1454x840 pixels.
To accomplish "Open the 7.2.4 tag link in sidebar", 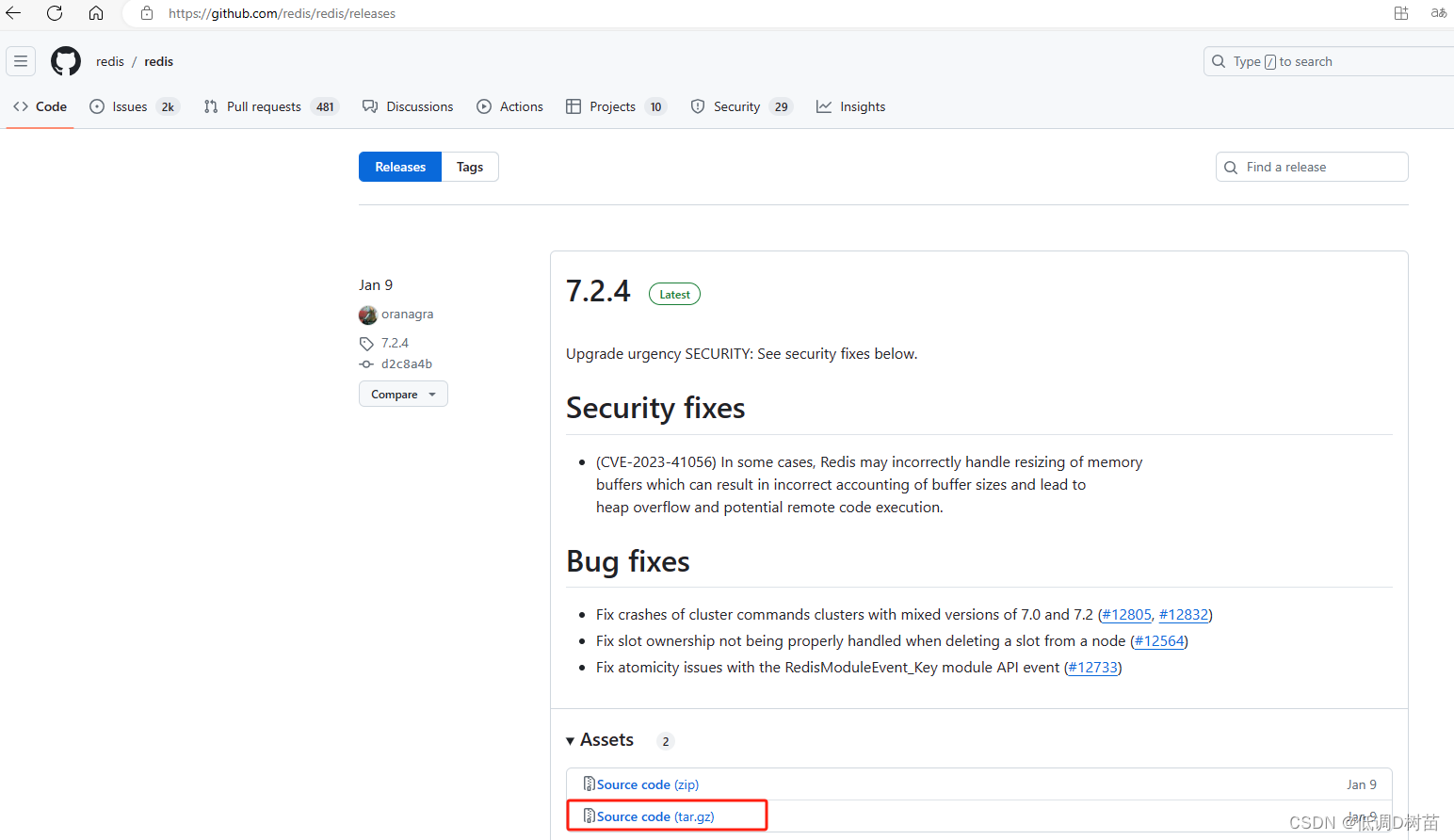I will (395, 343).
